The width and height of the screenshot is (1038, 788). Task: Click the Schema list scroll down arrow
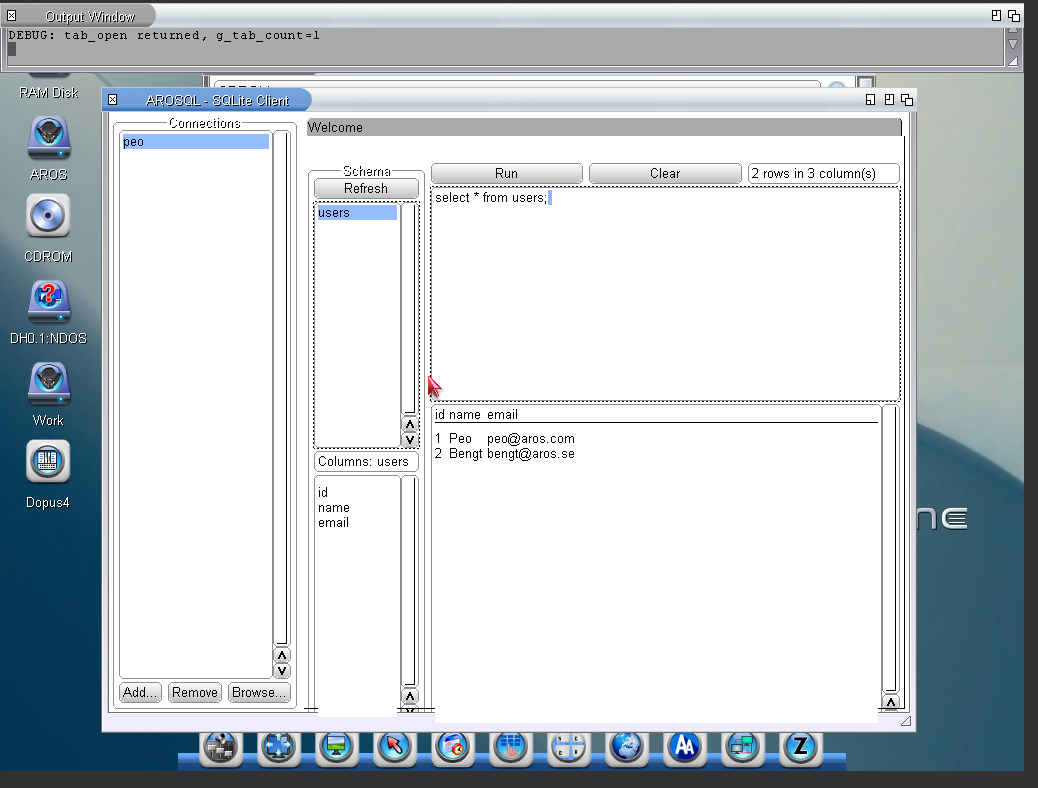point(410,440)
